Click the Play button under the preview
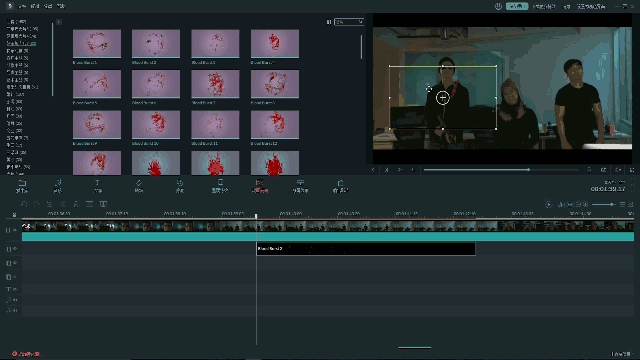Viewport: 640px width, 360px height. click(x=400, y=170)
